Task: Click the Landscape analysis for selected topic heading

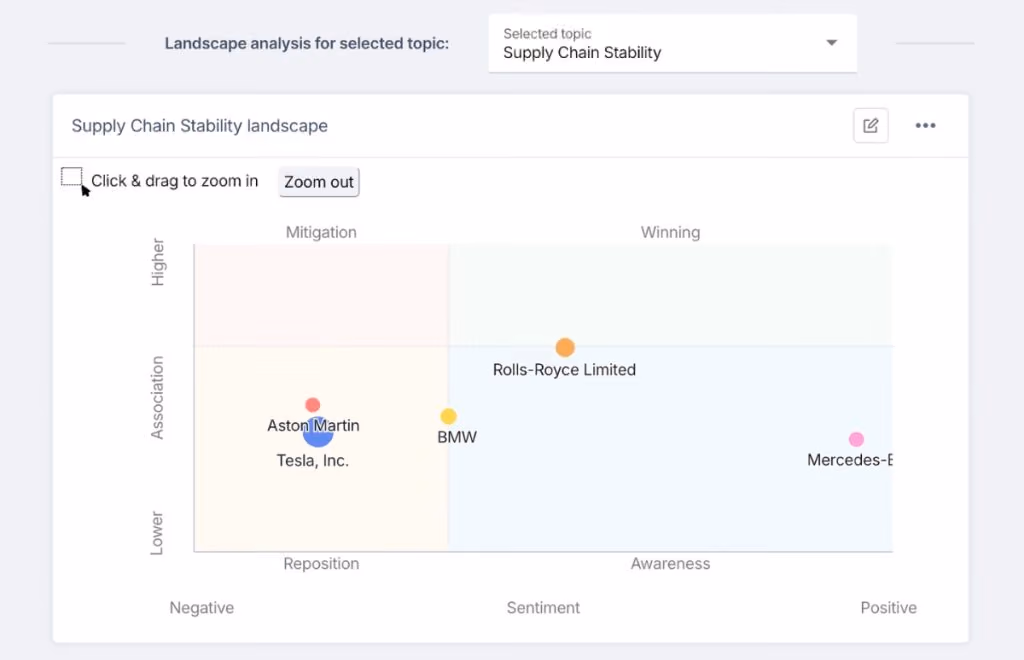Action: [x=307, y=44]
